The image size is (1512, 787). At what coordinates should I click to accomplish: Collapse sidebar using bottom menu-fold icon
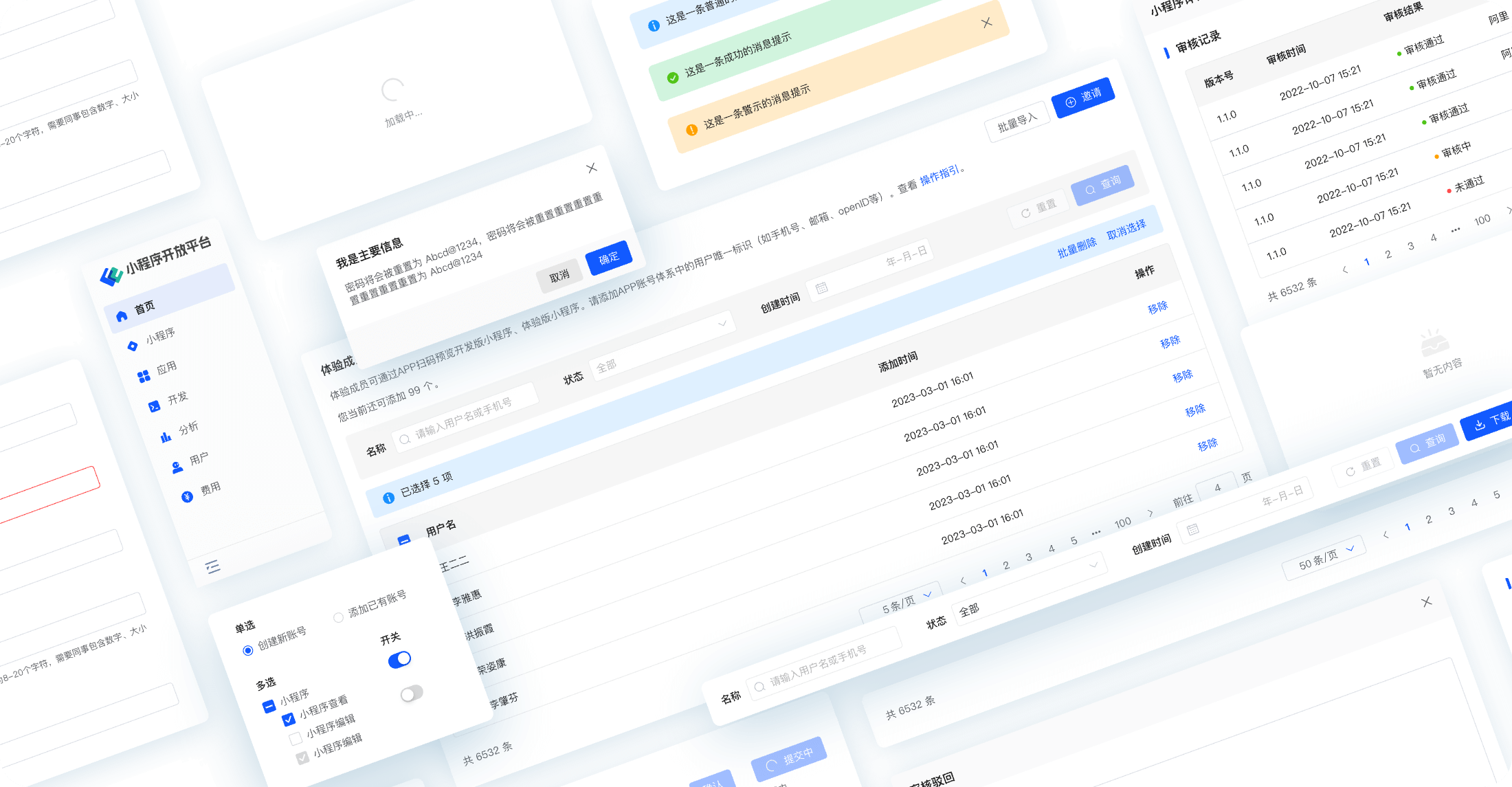point(212,566)
